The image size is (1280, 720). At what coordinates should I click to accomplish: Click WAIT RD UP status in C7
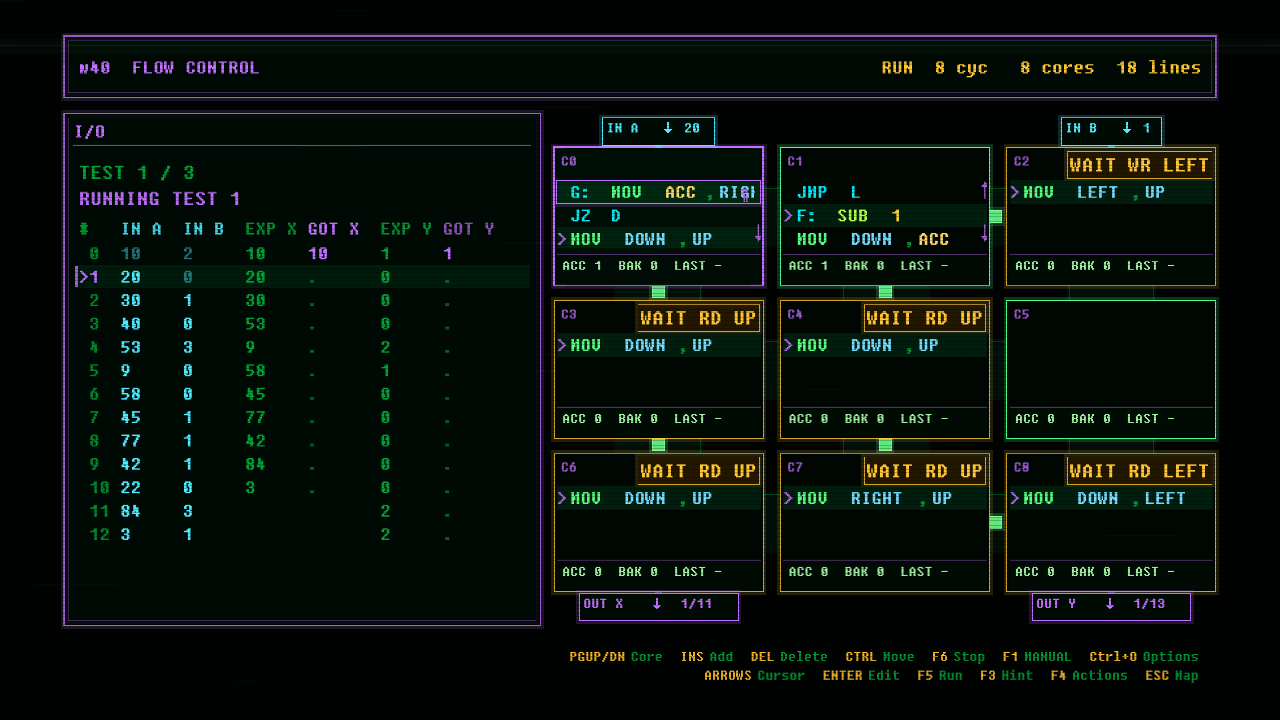point(924,471)
